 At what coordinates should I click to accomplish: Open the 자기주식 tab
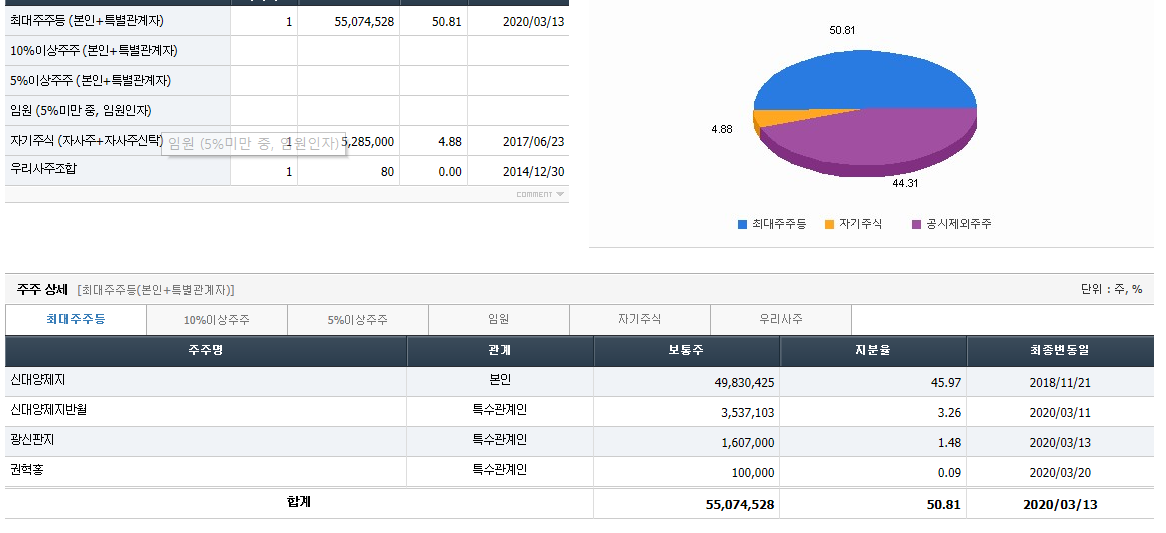pyautogui.click(x=640, y=320)
